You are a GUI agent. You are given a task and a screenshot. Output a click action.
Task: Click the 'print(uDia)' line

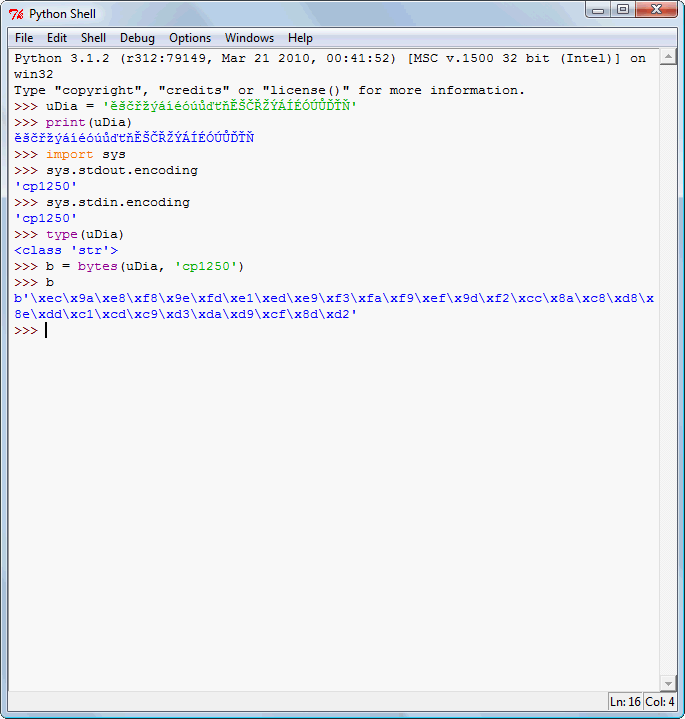click(73, 122)
